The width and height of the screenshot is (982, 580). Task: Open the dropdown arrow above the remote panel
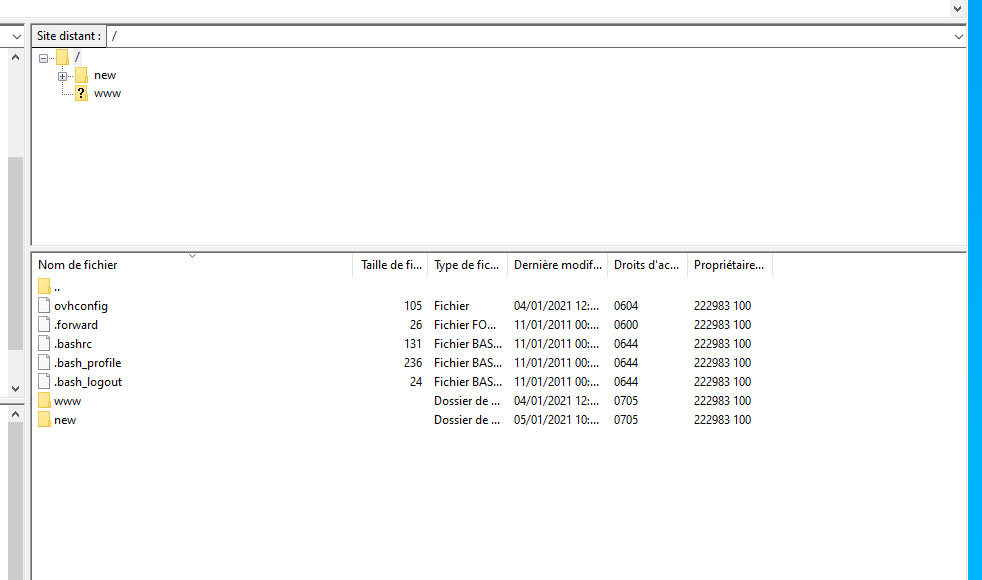click(956, 8)
